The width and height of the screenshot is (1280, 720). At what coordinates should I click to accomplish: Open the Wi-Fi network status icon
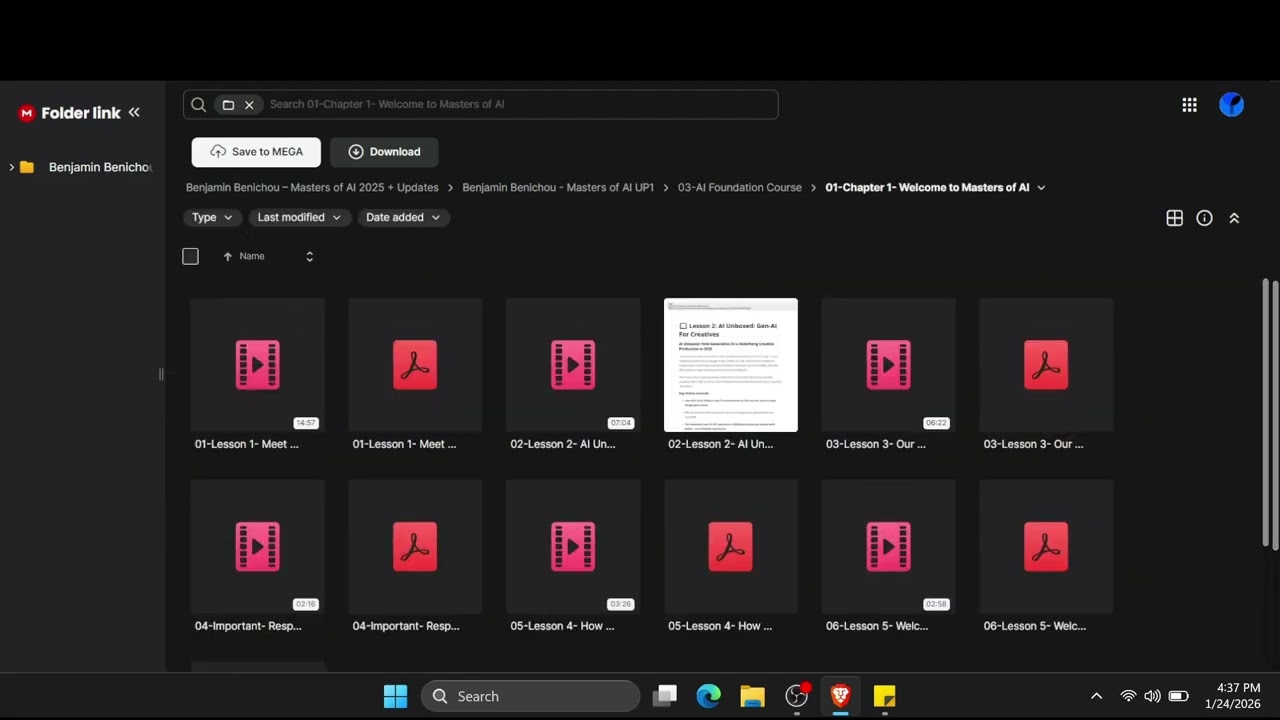[1128, 696]
